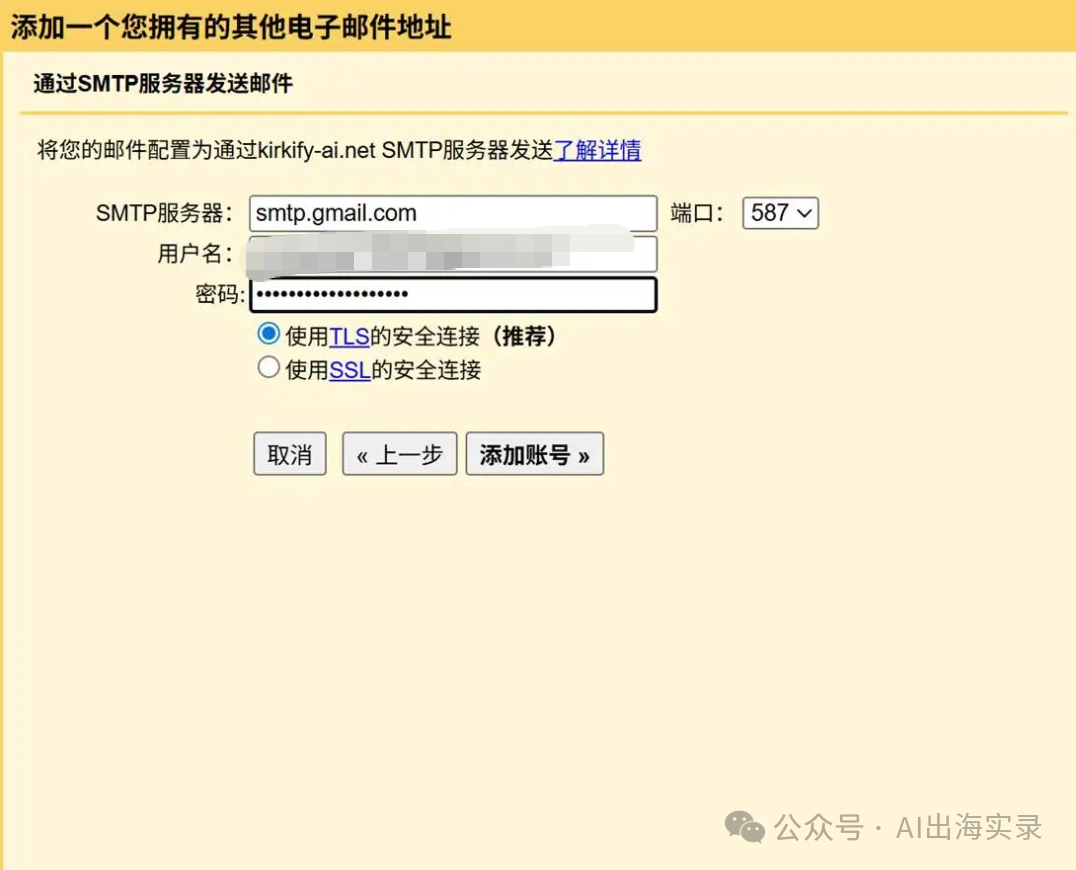Open the TLS help link
Image resolution: width=1076 pixels, height=870 pixels.
(x=349, y=337)
